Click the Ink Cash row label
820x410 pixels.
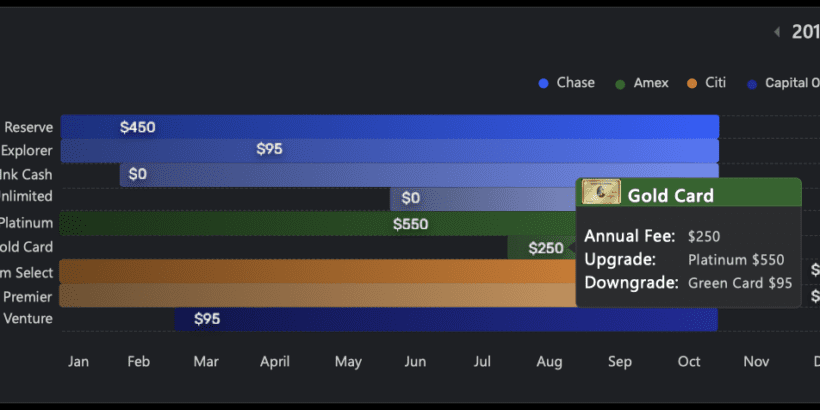[27, 174]
